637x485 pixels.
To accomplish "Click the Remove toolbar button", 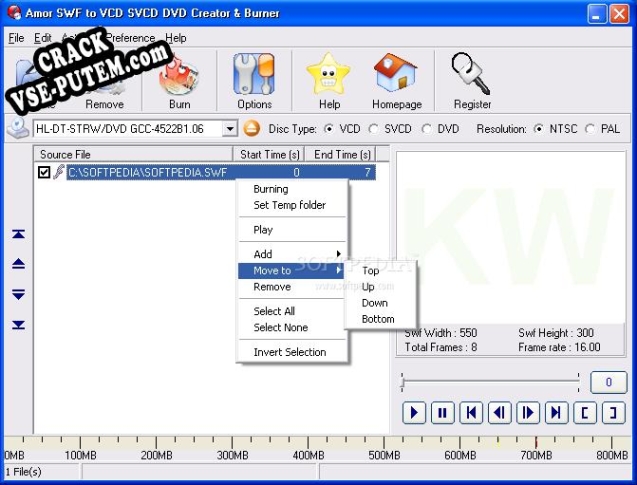I will point(104,83).
